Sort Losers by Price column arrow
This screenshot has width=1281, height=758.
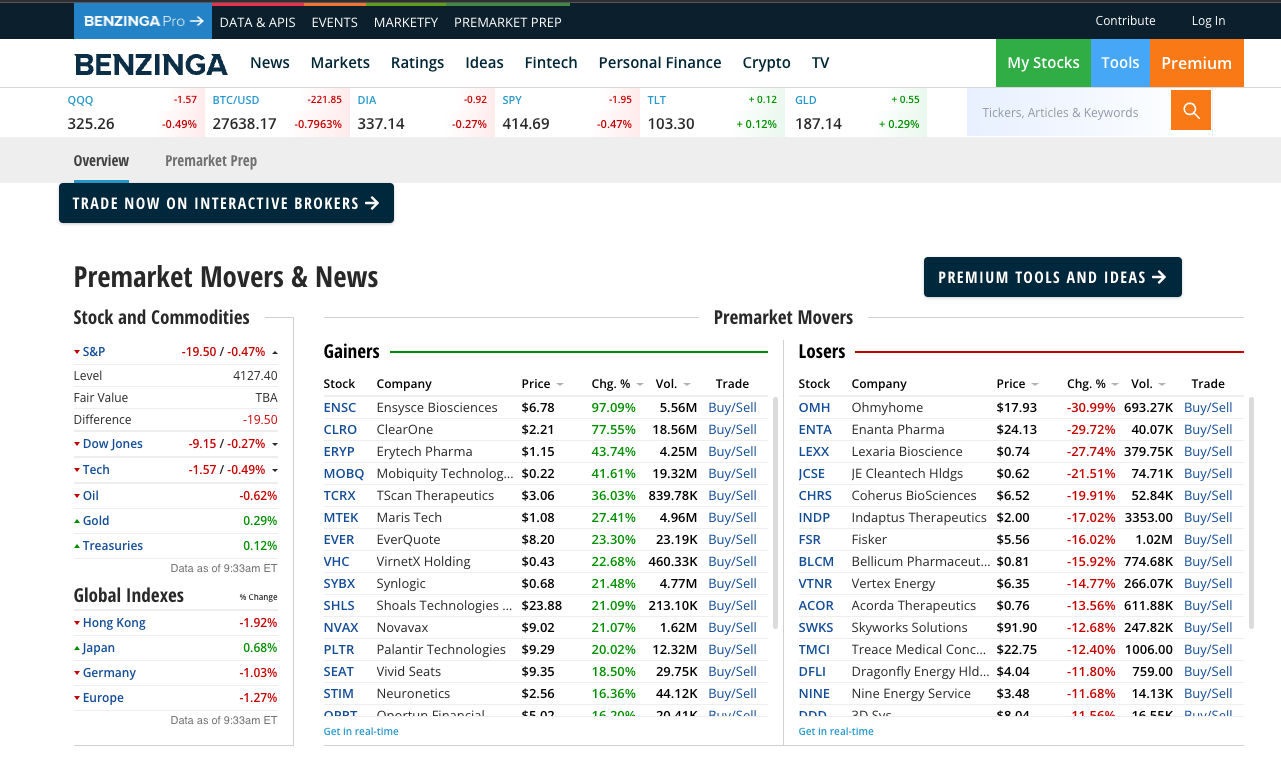[1035, 384]
